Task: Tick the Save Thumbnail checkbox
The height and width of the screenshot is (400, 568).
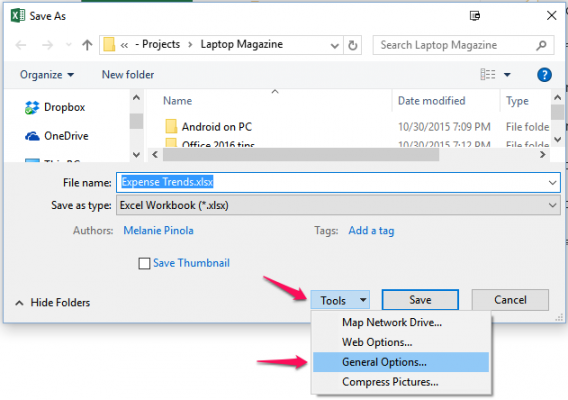Action: [x=144, y=263]
